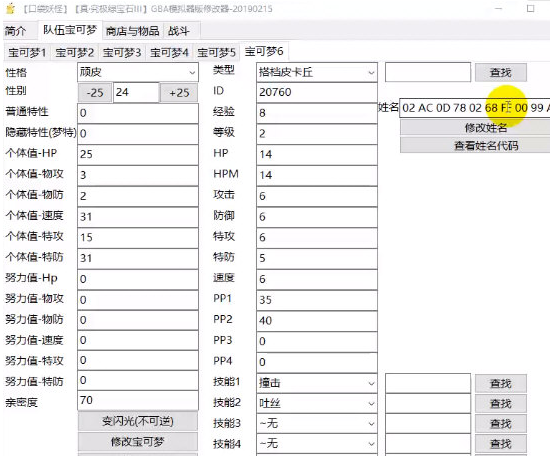Open the 技能3 dropdown
Image resolution: width=550 pixels, height=456 pixels.
(317, 424)
